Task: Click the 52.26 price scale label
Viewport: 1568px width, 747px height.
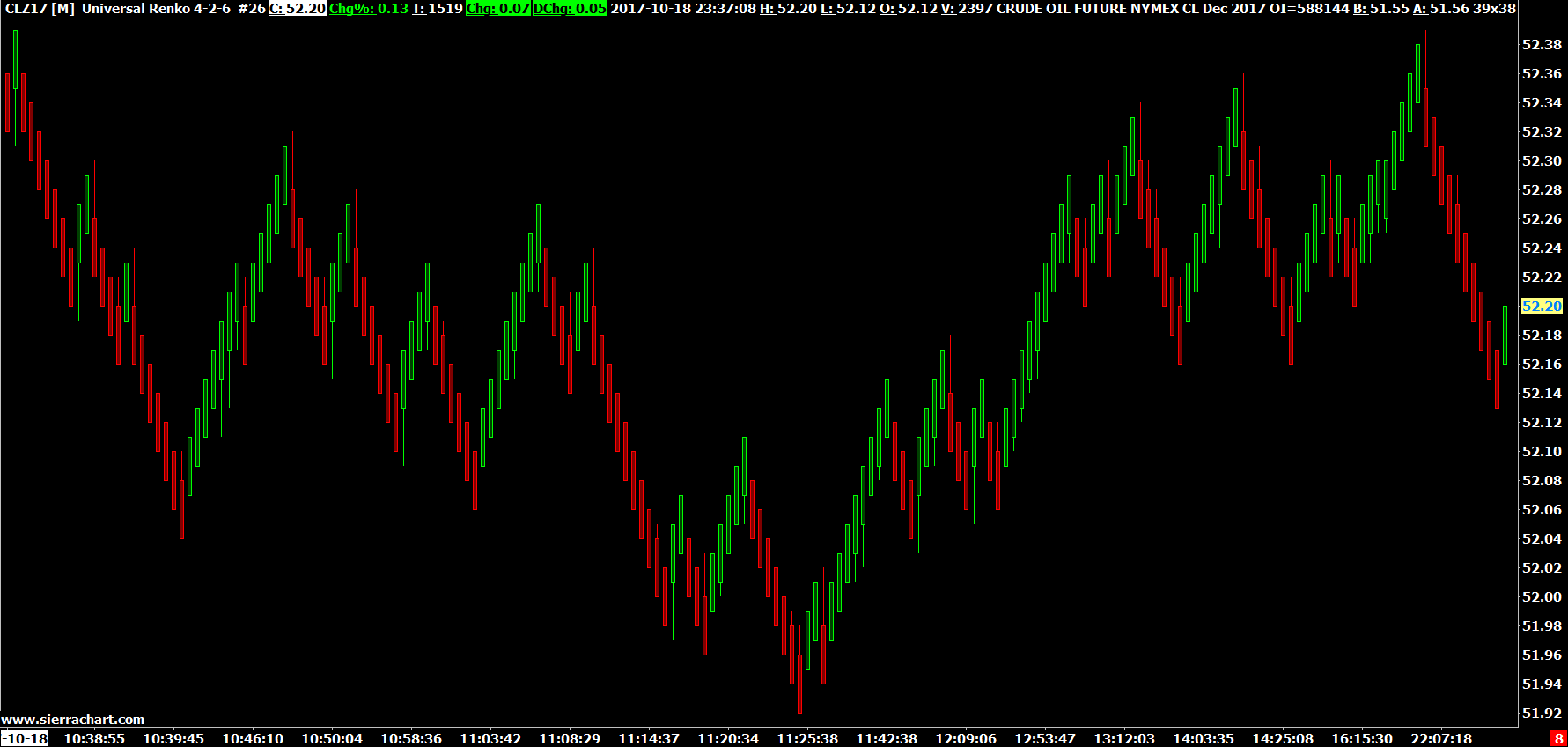Action: [x=1542, y=219]
